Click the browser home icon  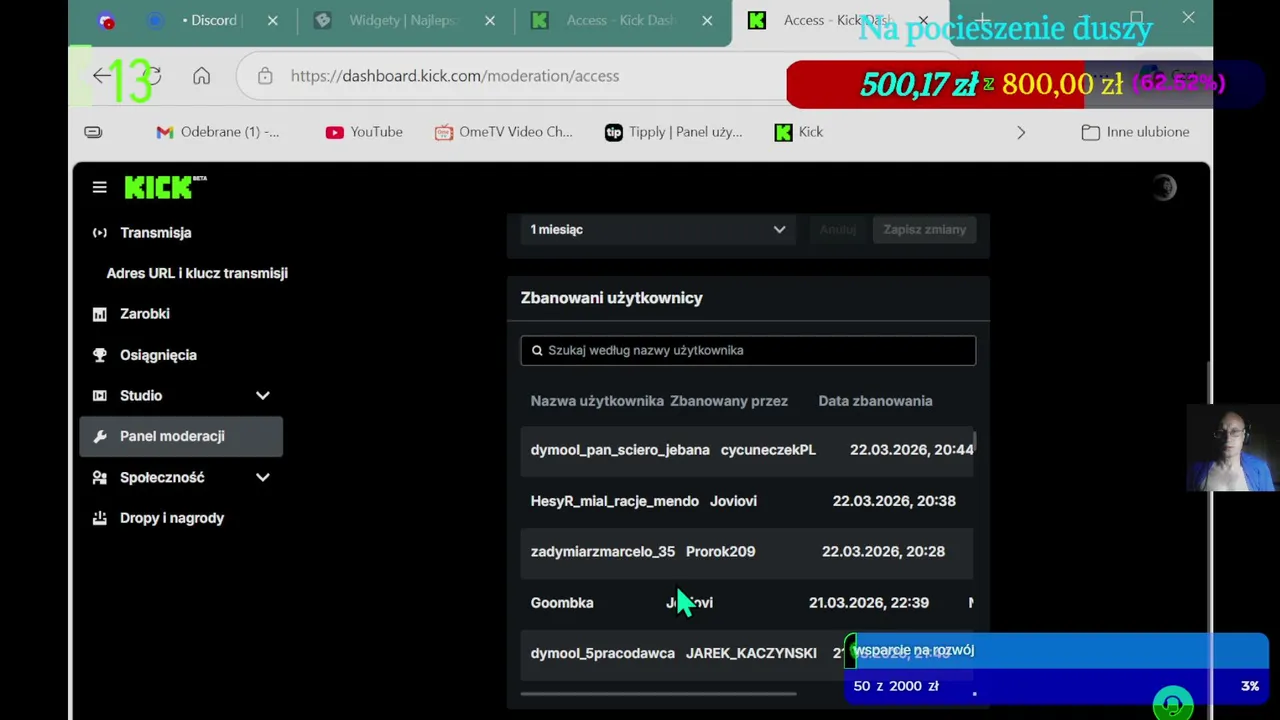[201, 76]
